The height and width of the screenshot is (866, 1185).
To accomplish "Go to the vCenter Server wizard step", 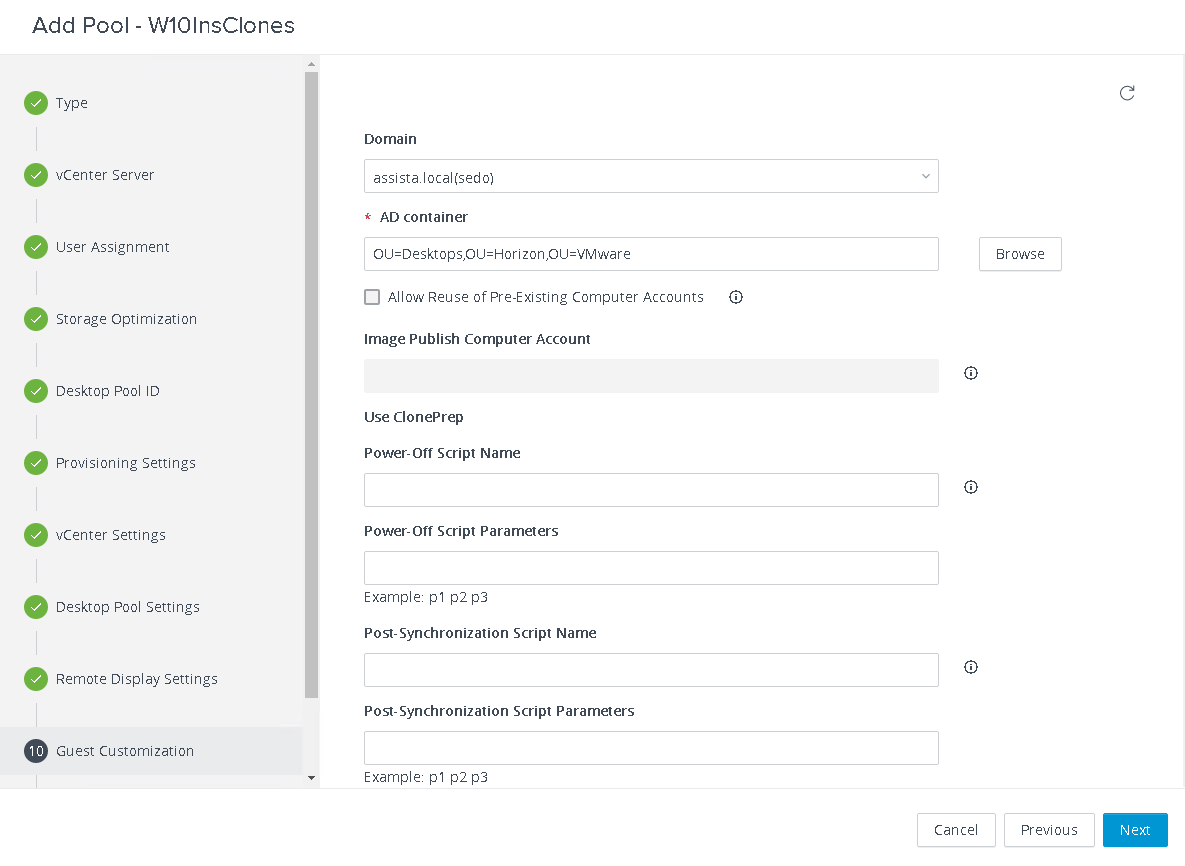I will pyautogui.click(x=105, y=175).
